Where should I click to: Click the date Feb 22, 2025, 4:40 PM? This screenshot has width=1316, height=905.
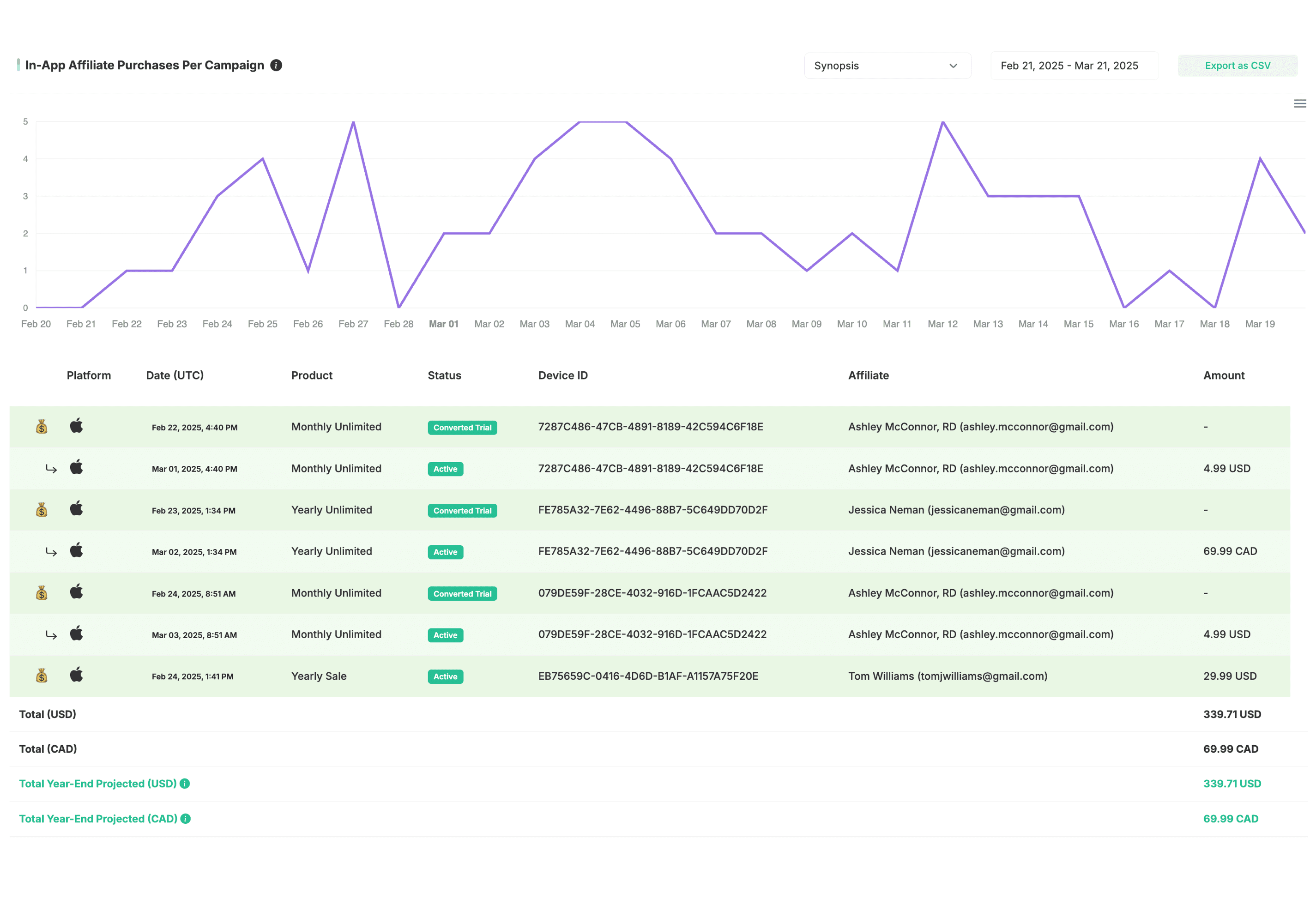click(194, 428)
